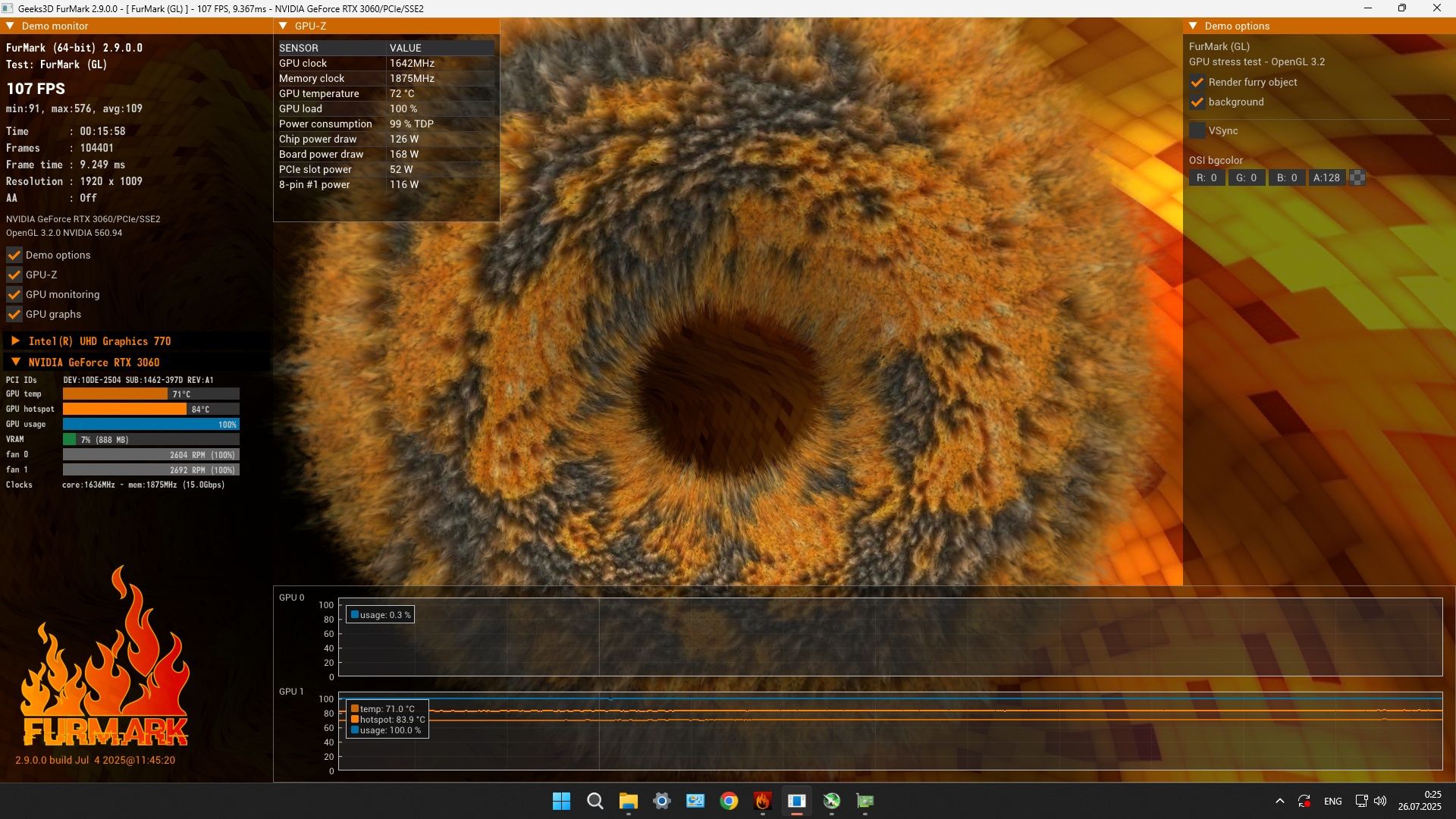Screen dimensions: 1456x819
Task: Show hidden system tray icons
Action: [x=1280, y=801]
